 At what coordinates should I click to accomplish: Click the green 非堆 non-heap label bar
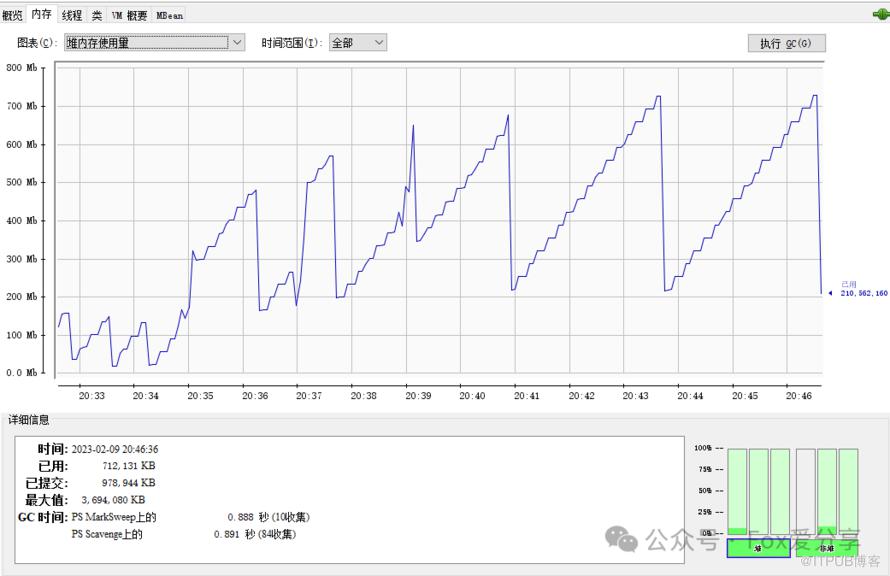tap(827, 548)
